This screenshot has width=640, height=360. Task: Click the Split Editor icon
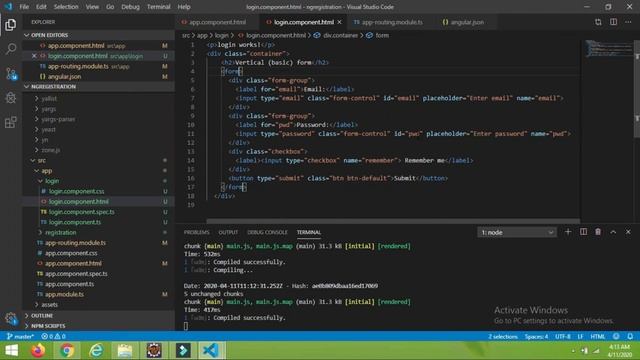click(613, 22)
